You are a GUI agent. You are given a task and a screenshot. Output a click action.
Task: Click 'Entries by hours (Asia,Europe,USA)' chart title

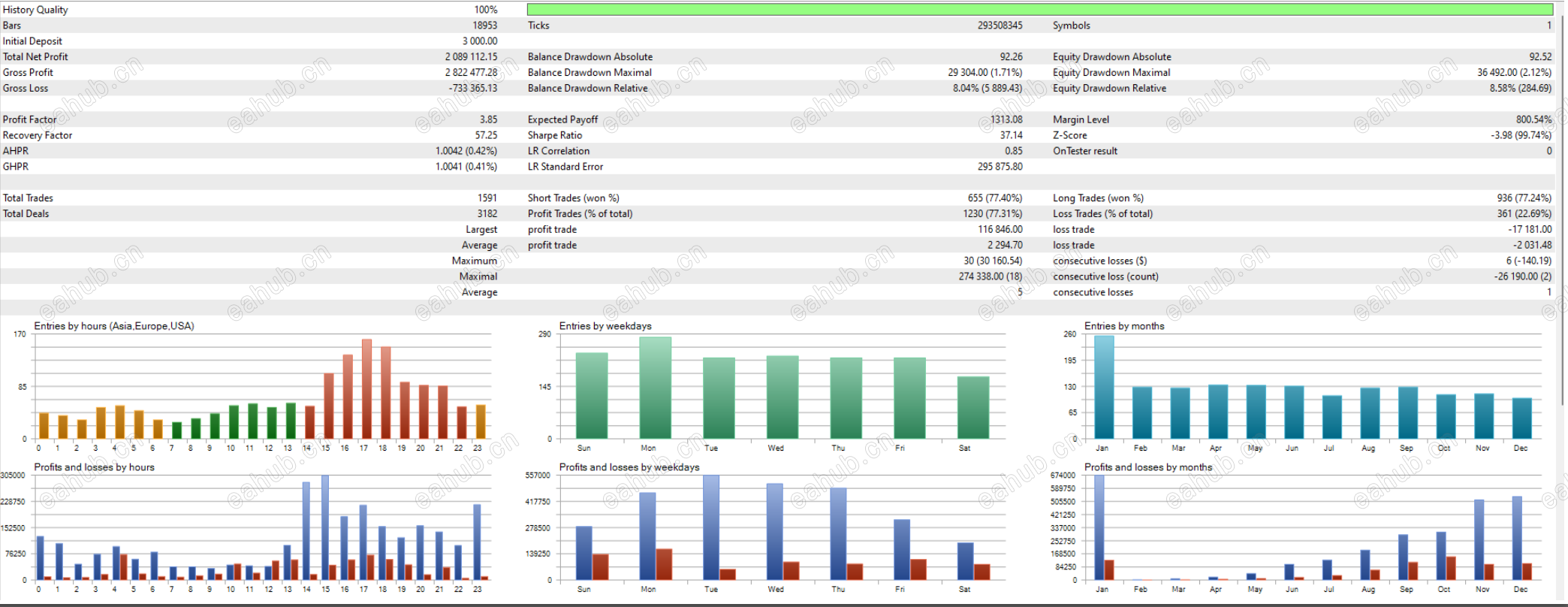tap(114, 326)
